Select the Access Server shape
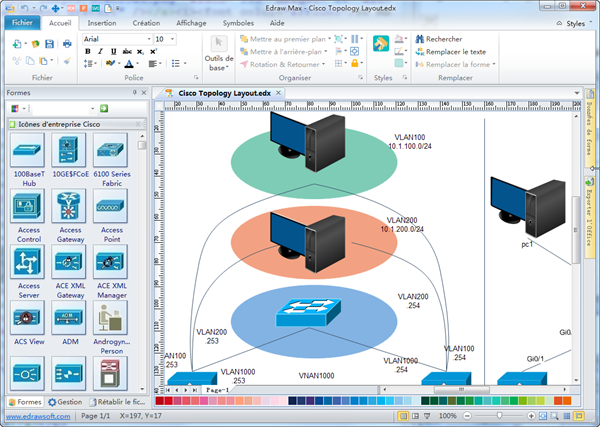Viewport: 600px width, 427px height. click(27, 262)
